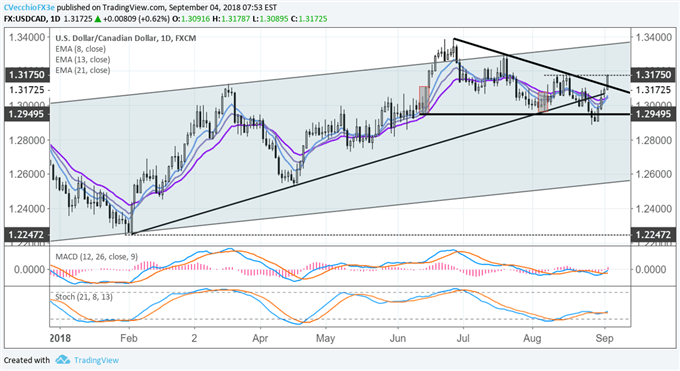Screen dimensions: 680x371
Task: Click the 1.31750 right price label
Action: [654, 75]
